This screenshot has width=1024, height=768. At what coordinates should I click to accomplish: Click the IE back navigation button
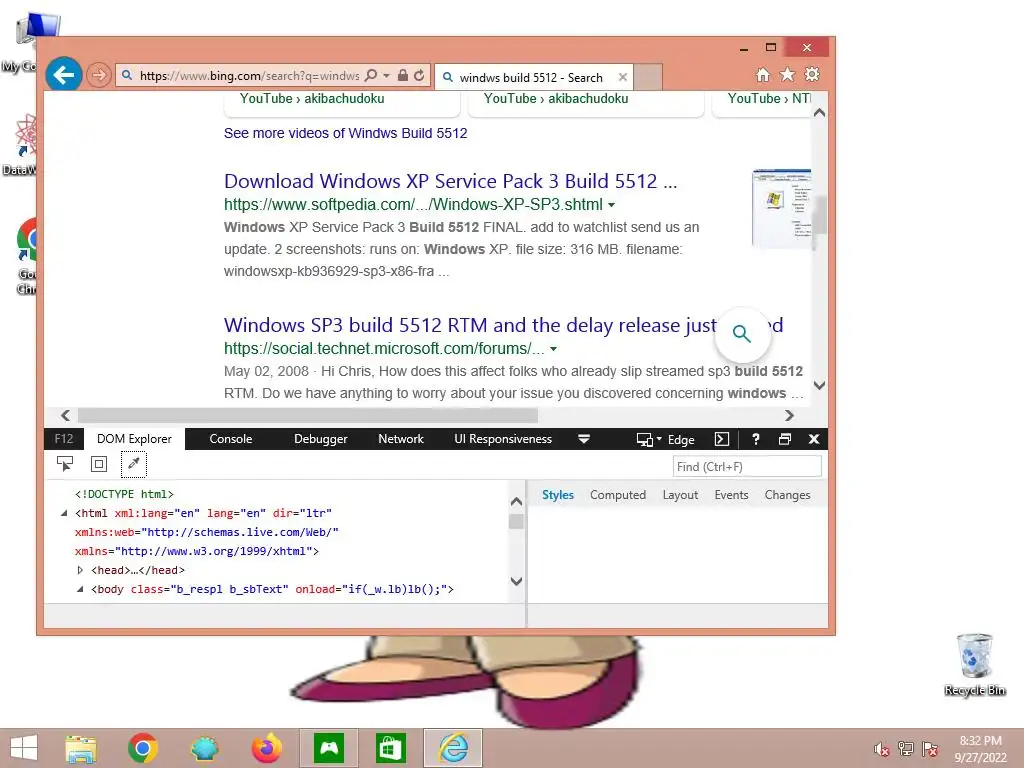pos(63,75)
